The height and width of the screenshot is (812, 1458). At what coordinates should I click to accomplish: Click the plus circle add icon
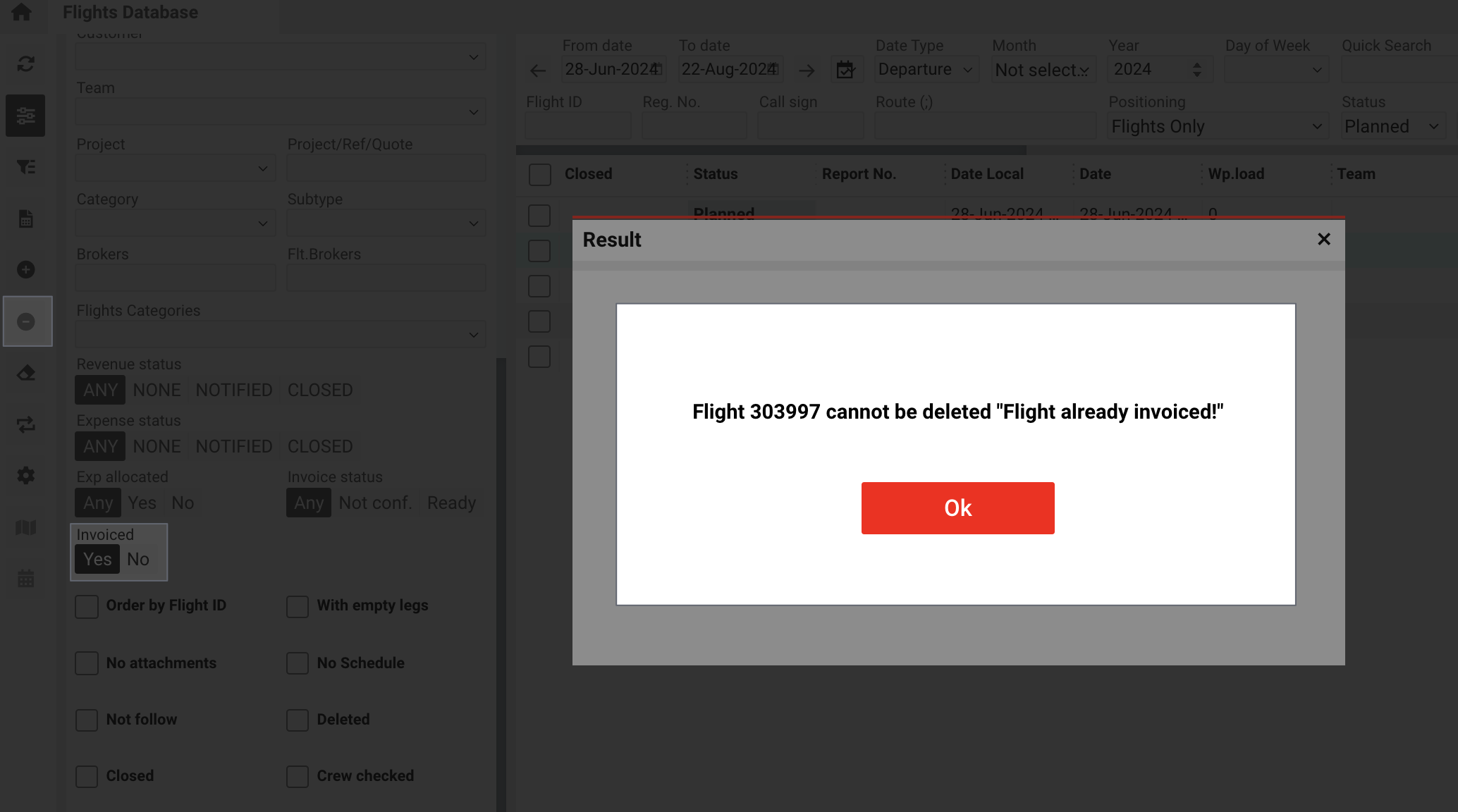coord(26,270)
